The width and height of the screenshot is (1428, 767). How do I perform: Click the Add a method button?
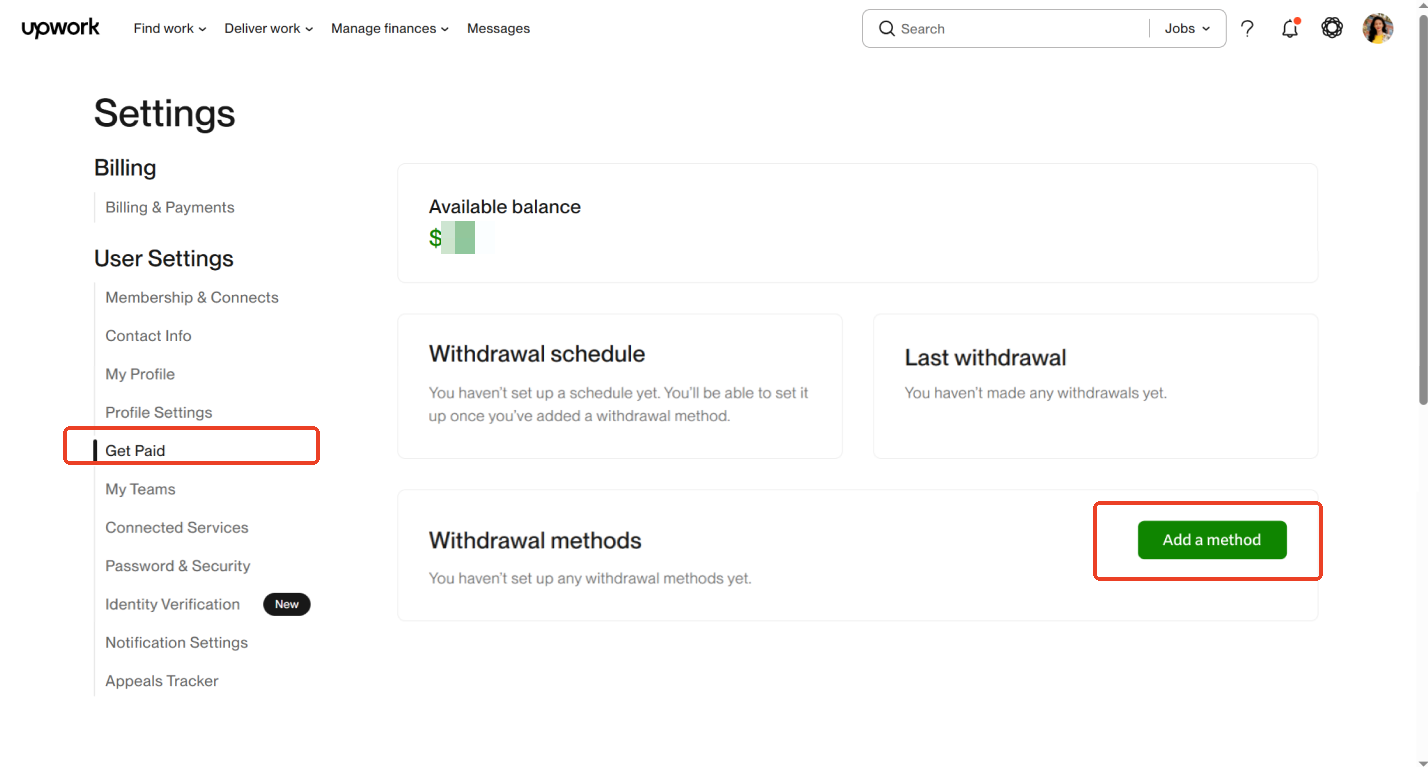pyautogui.click(x=1211, y=540)
